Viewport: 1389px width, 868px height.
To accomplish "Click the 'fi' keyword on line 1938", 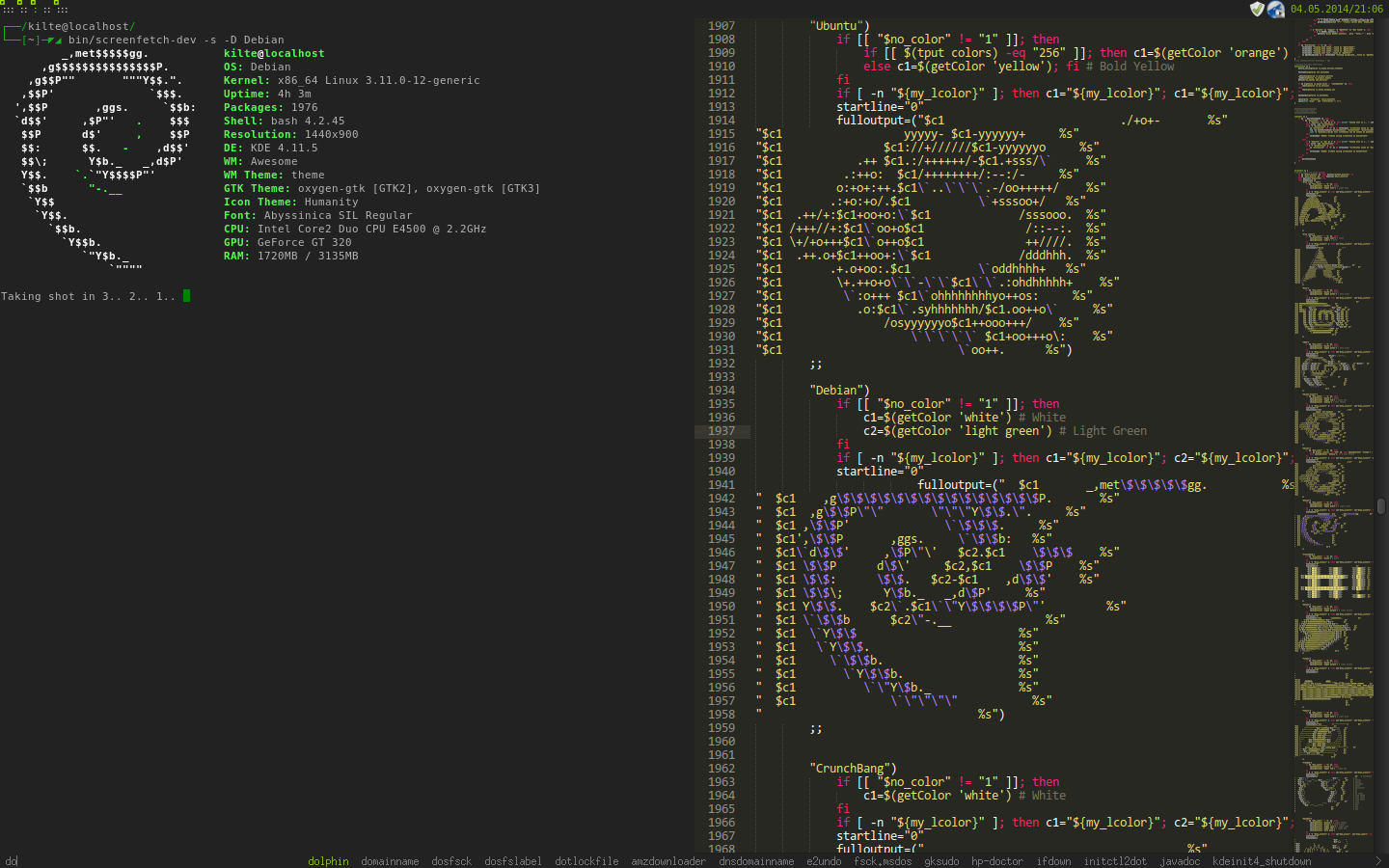I will pyautogui.click(x=843, y=445).
